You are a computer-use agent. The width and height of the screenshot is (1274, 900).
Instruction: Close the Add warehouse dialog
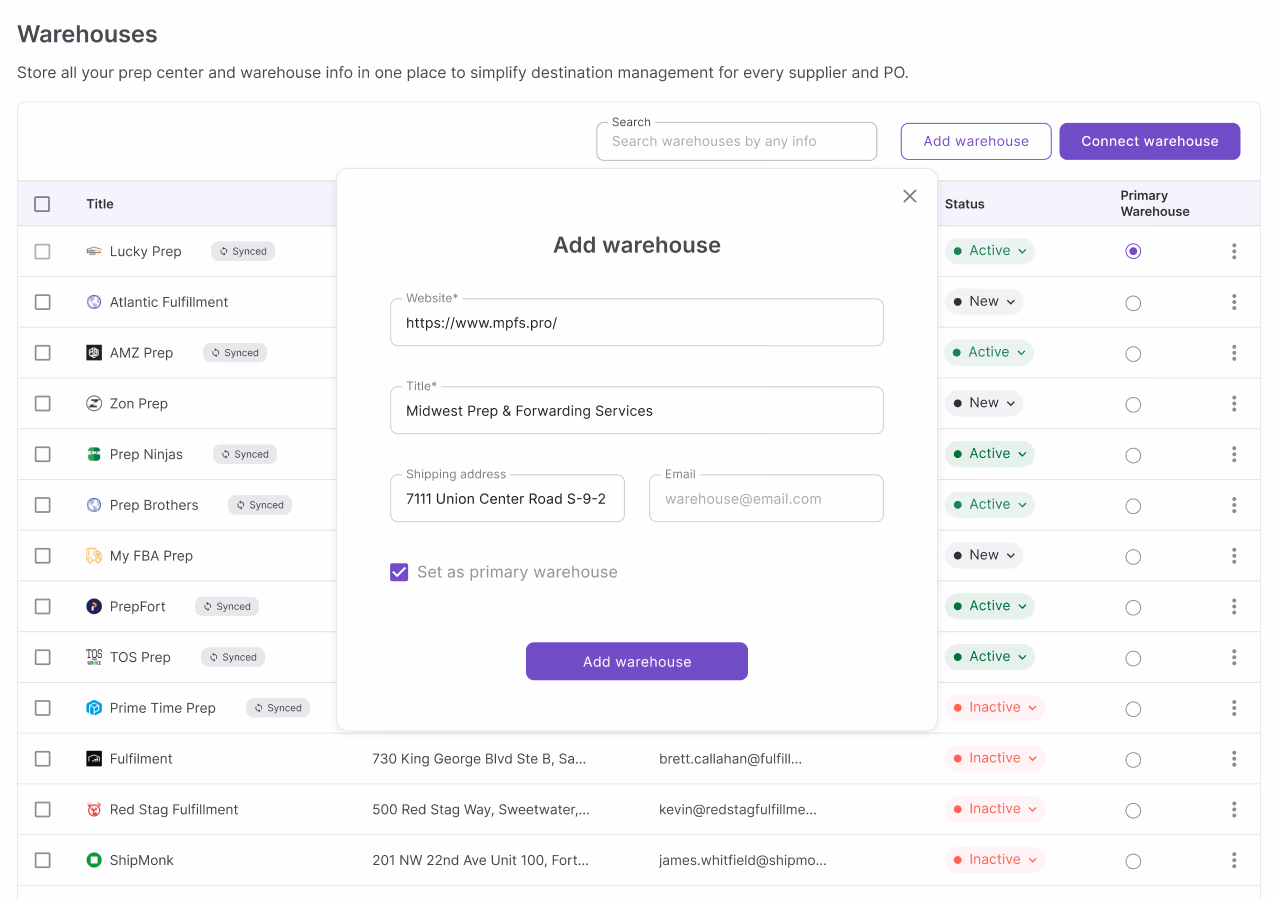tap(909, 196)
